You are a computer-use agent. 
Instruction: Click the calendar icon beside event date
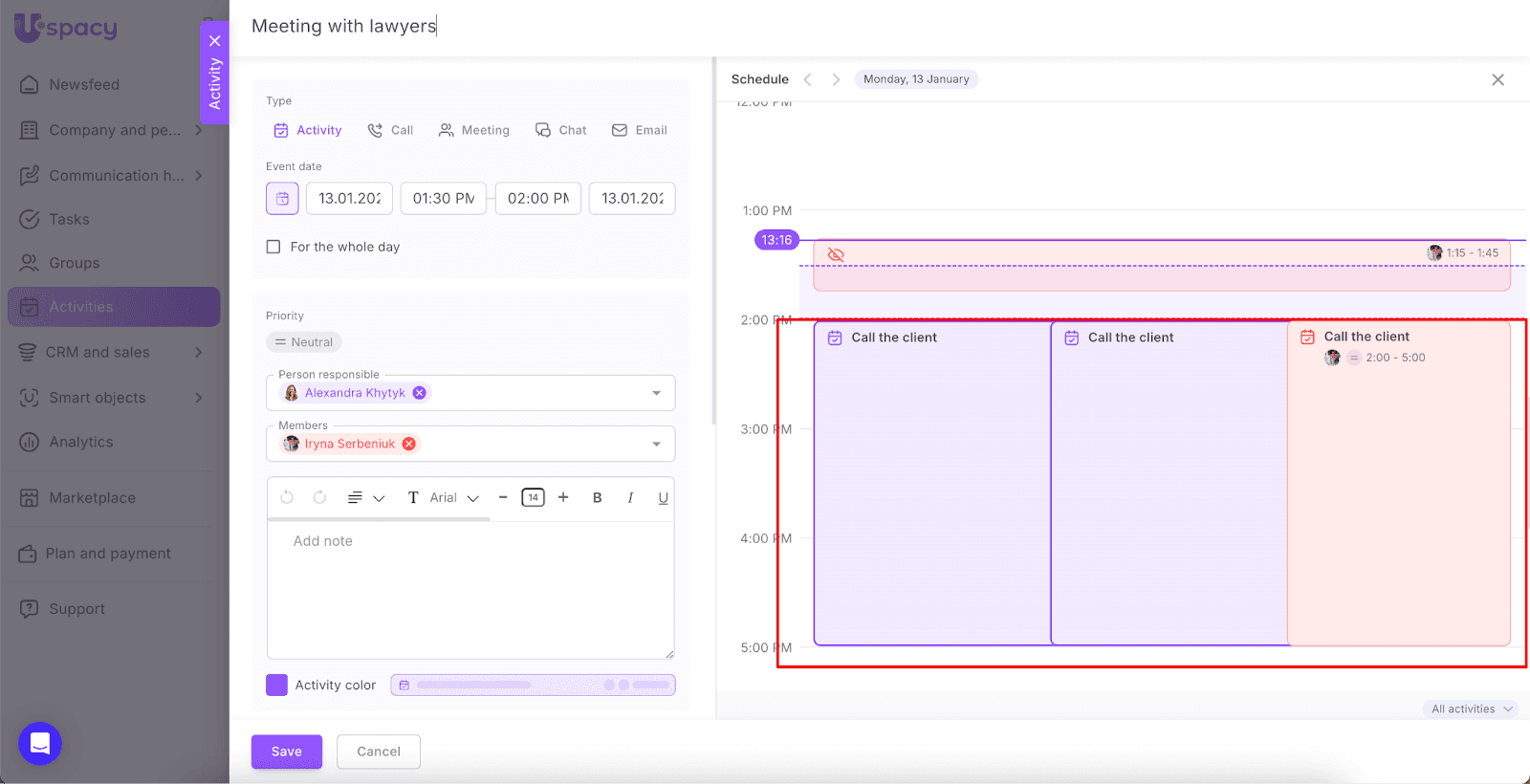pos(282,199)
